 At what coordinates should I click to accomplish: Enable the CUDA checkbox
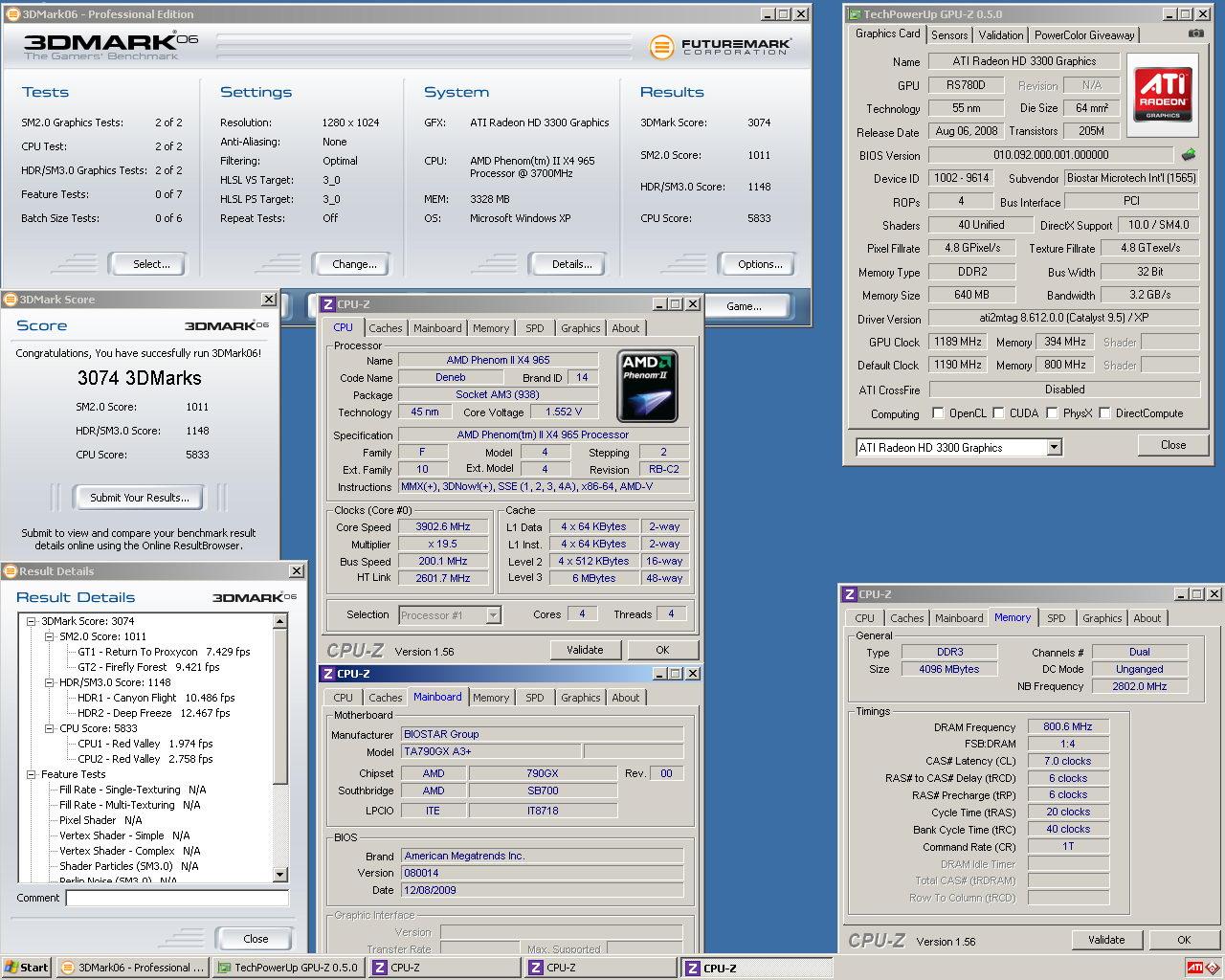tap(998, 413)
